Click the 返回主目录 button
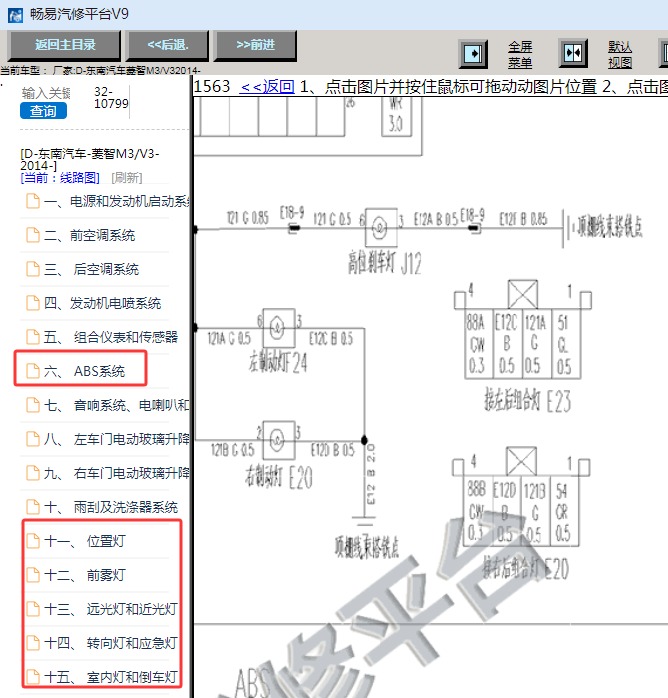668x698 pixels. [x=65, y=45]
